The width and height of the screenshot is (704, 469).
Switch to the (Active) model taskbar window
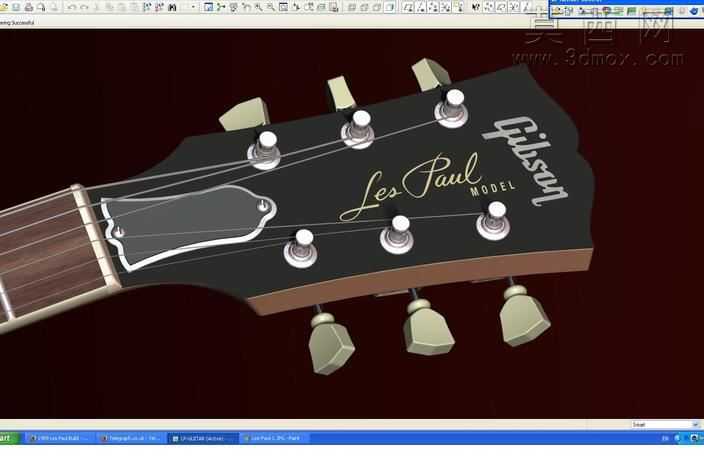203,438
